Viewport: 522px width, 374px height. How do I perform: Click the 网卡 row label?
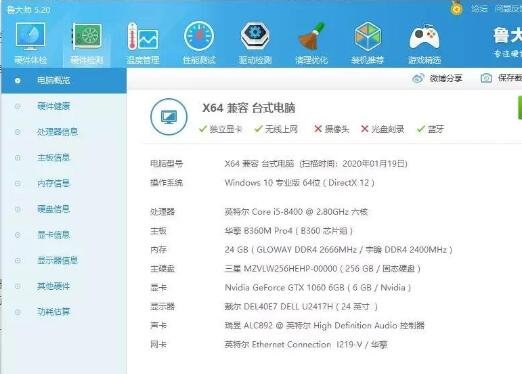[x=158, y=345]
